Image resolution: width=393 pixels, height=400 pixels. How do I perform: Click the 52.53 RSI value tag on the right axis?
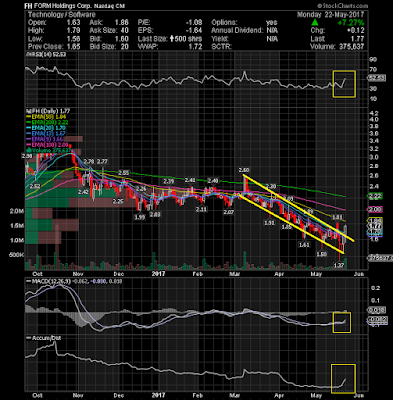coord(377,78)
